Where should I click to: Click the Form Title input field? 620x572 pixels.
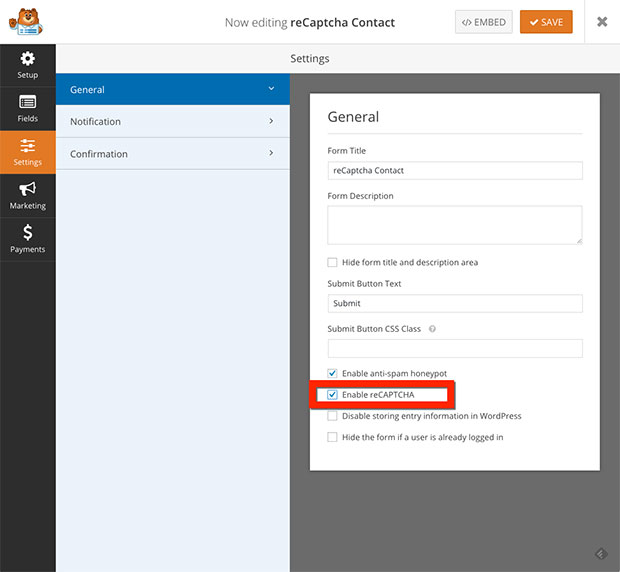tap(455, 171)
